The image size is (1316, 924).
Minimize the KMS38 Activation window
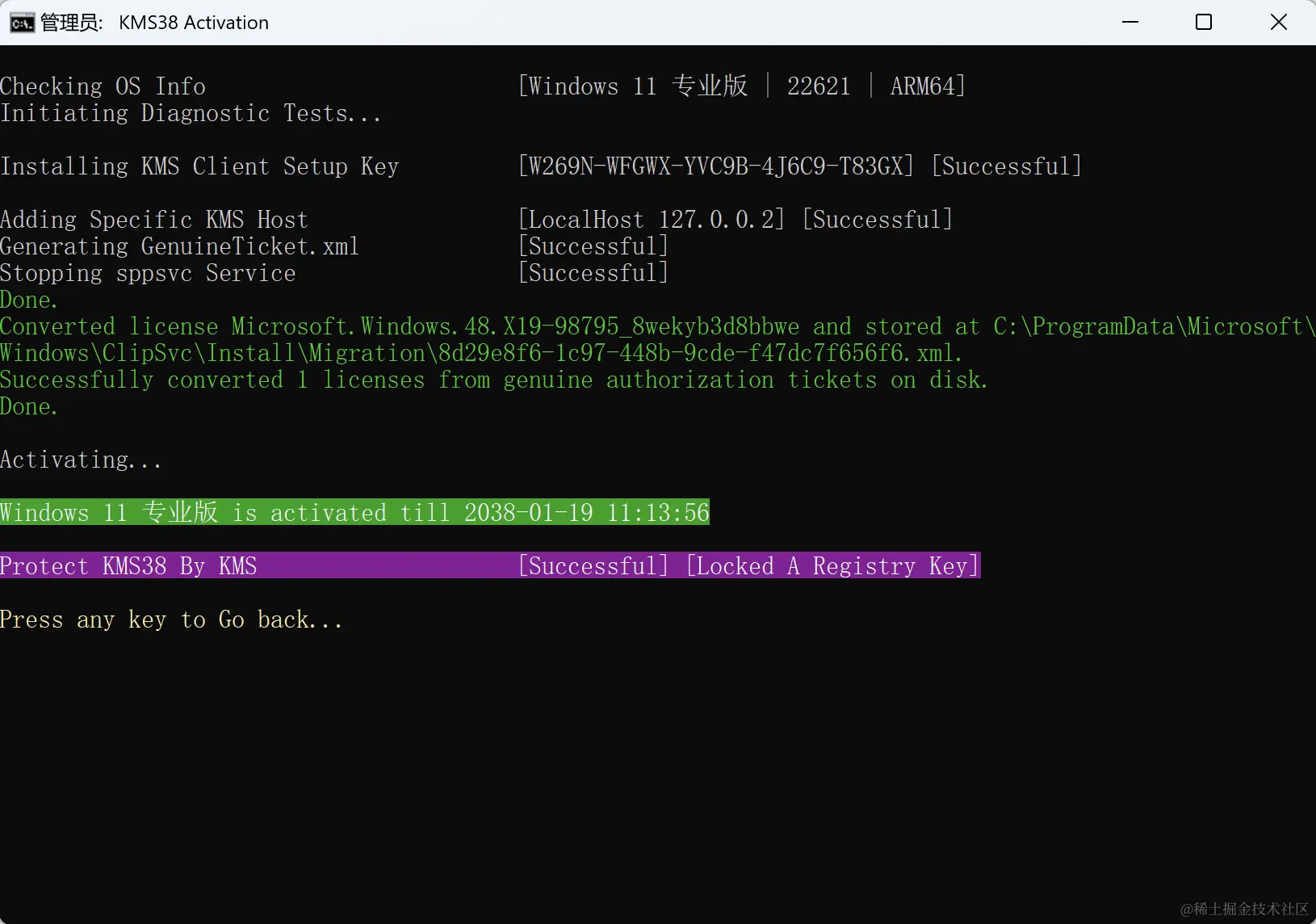1130,22
